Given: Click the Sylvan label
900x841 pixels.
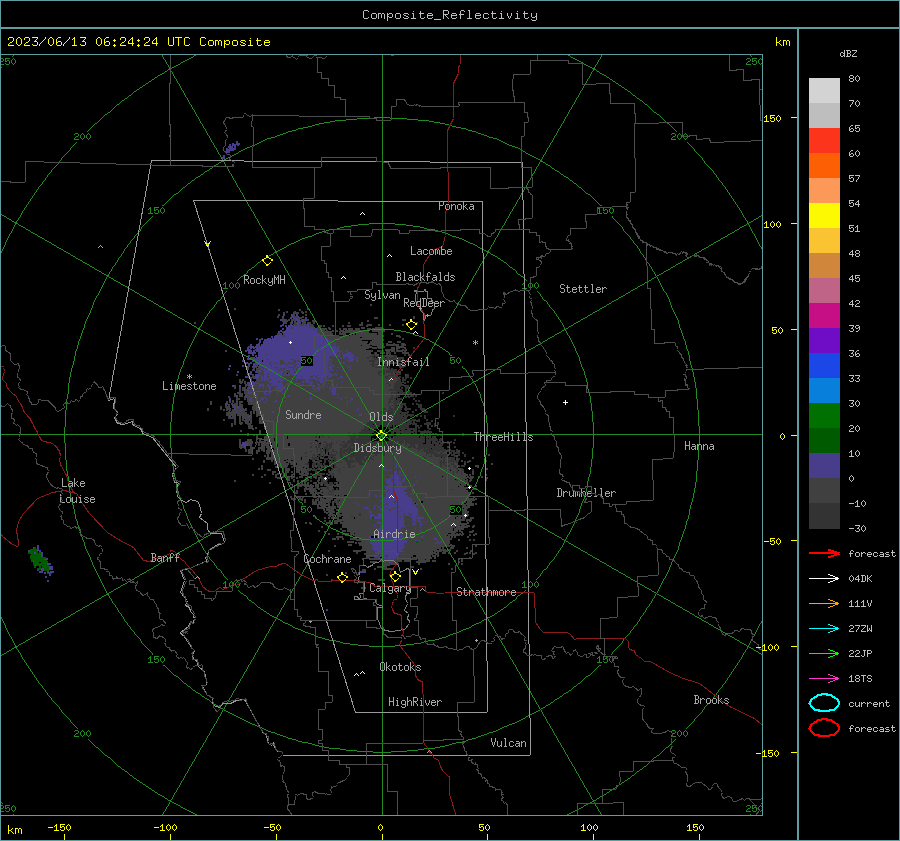Looking at the screenshot, I should [x=382, y=295].
